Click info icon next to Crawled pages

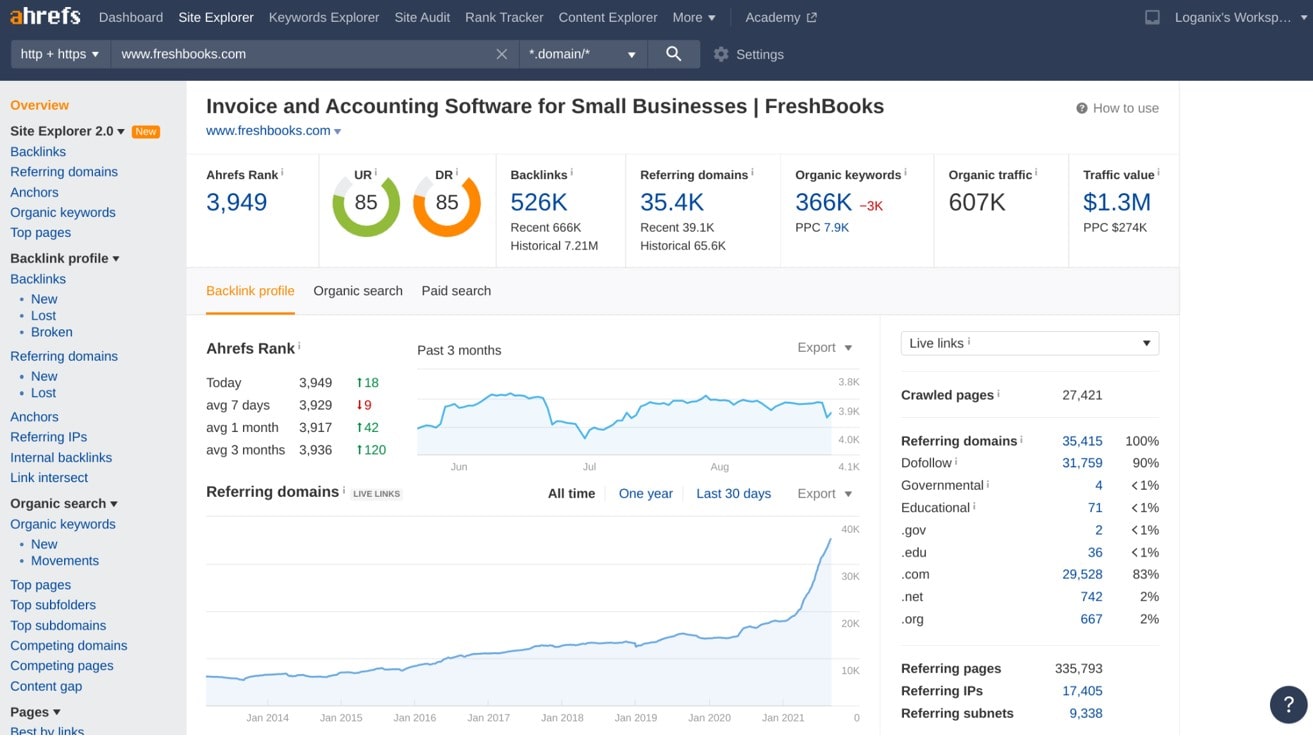pos(998,393)
